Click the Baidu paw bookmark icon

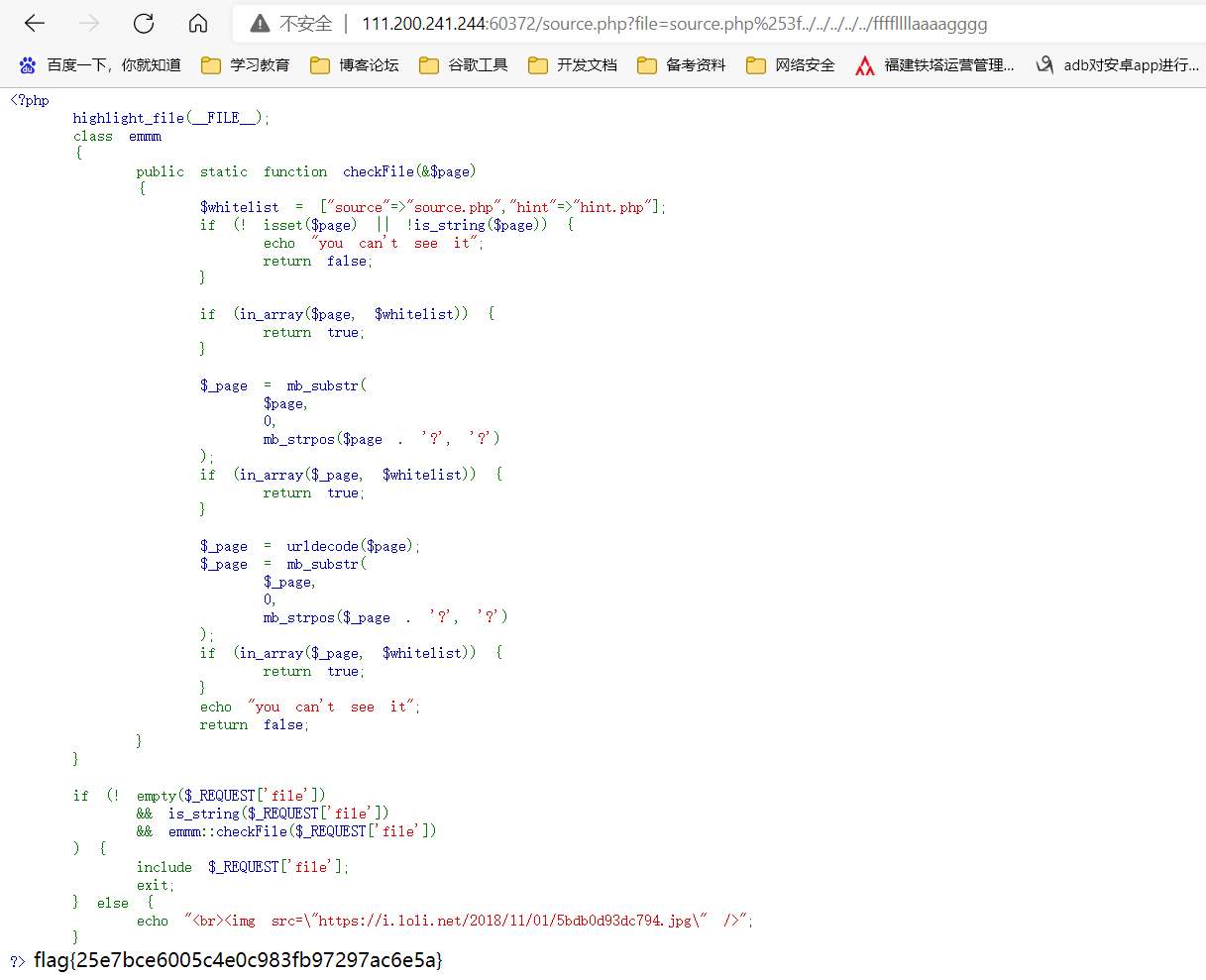(x=28, y=65)
